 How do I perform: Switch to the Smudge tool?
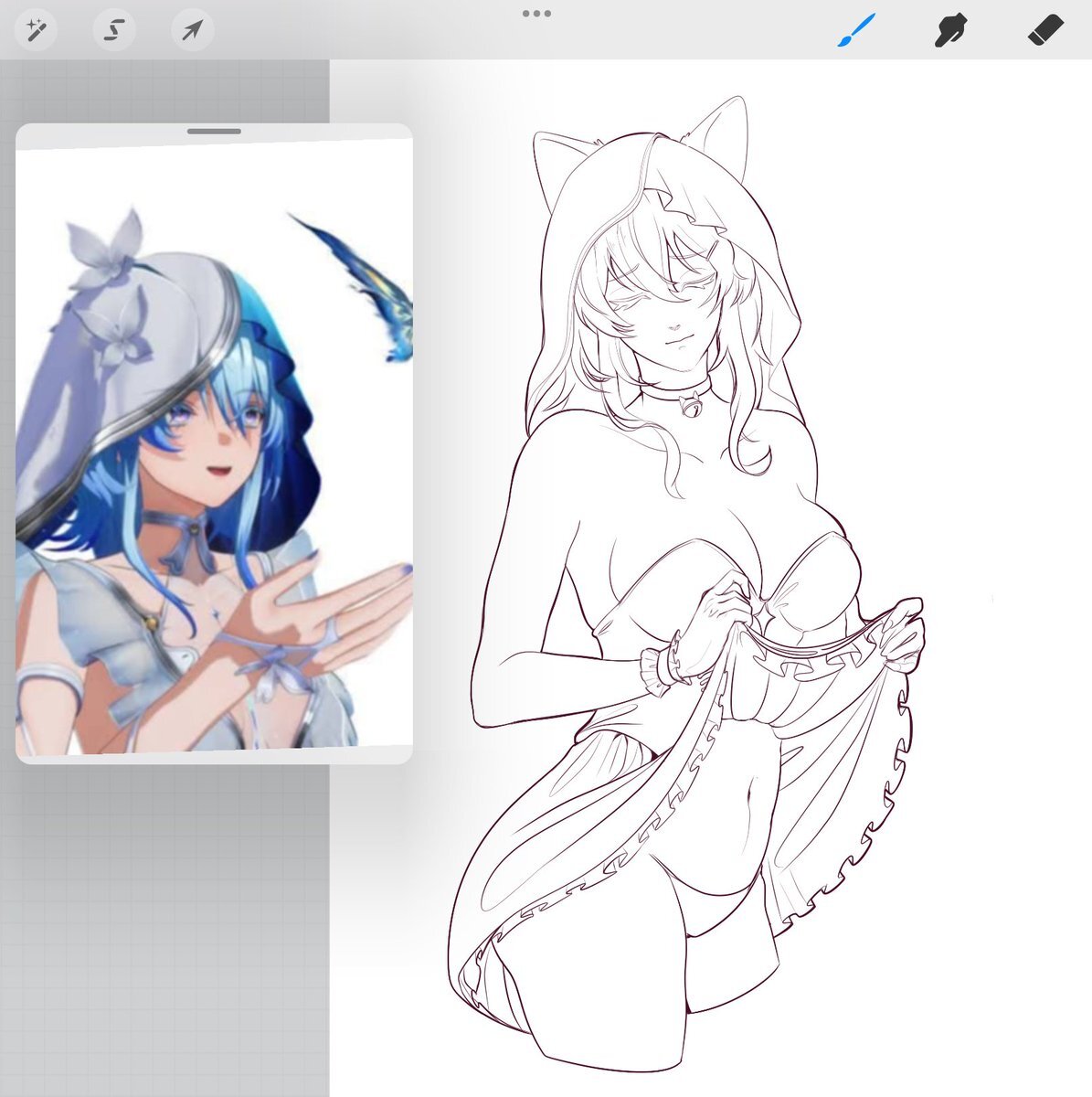pyautogui.click(x=951, y=31)
